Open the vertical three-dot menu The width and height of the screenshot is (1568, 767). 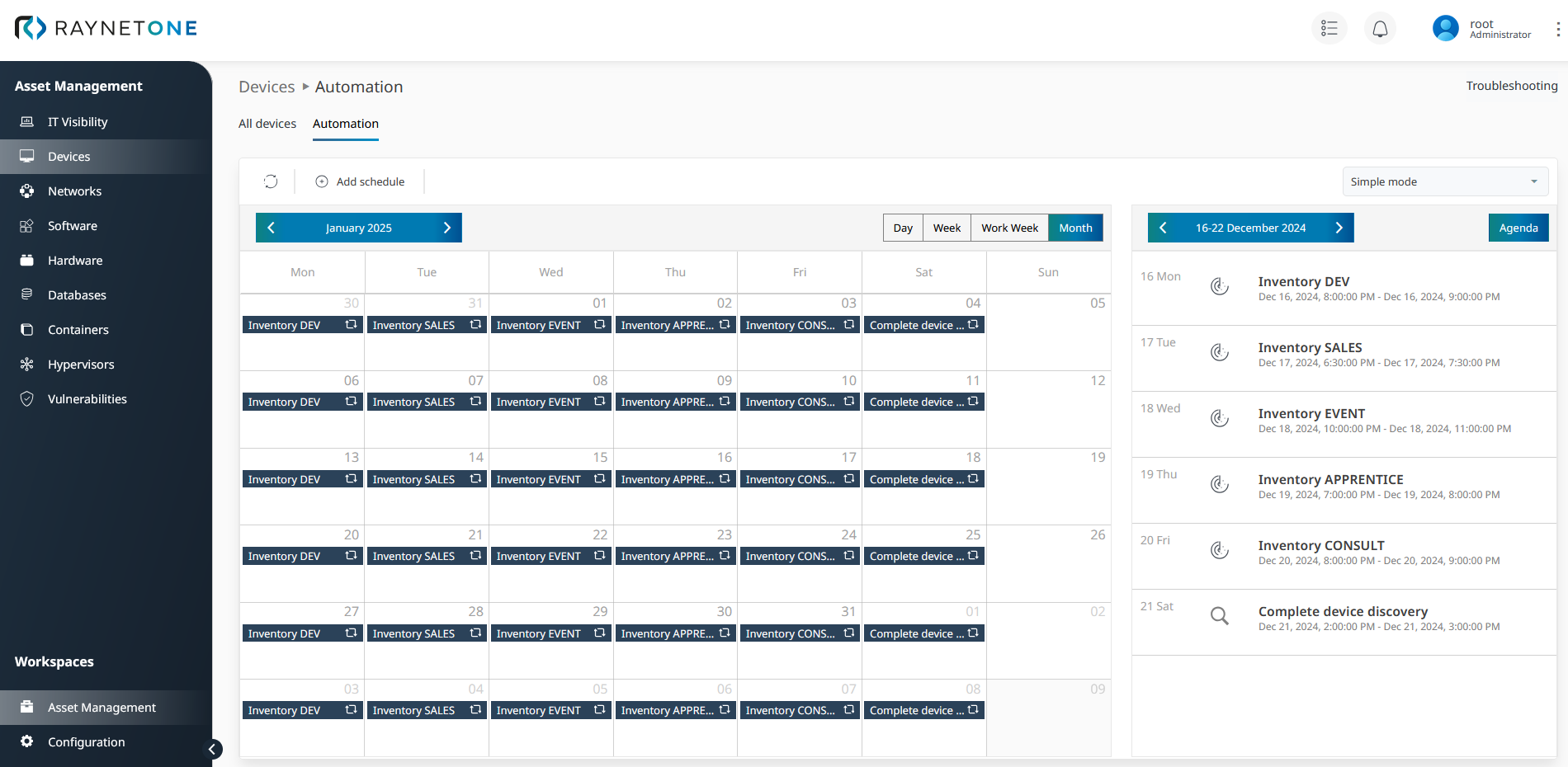(x=1557, y=29)
